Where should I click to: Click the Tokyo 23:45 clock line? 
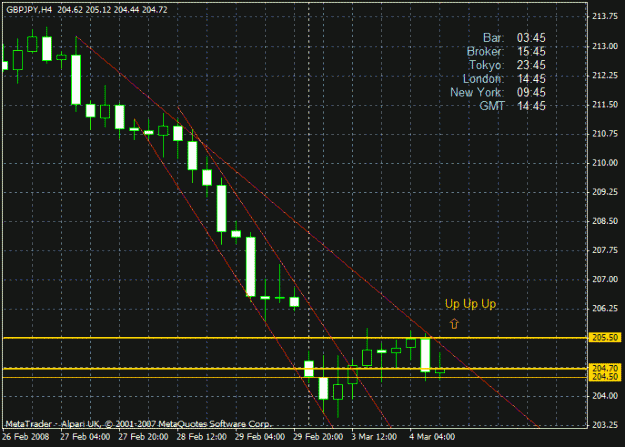507,65
